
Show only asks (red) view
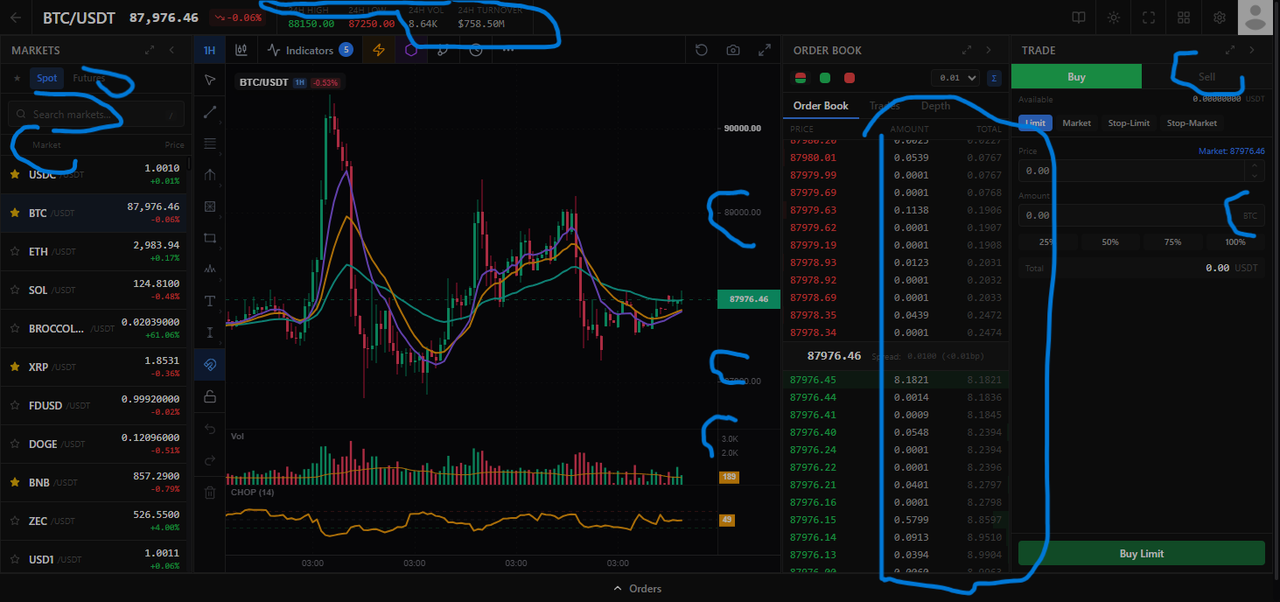pyautogui.click(x=850, y=78)
